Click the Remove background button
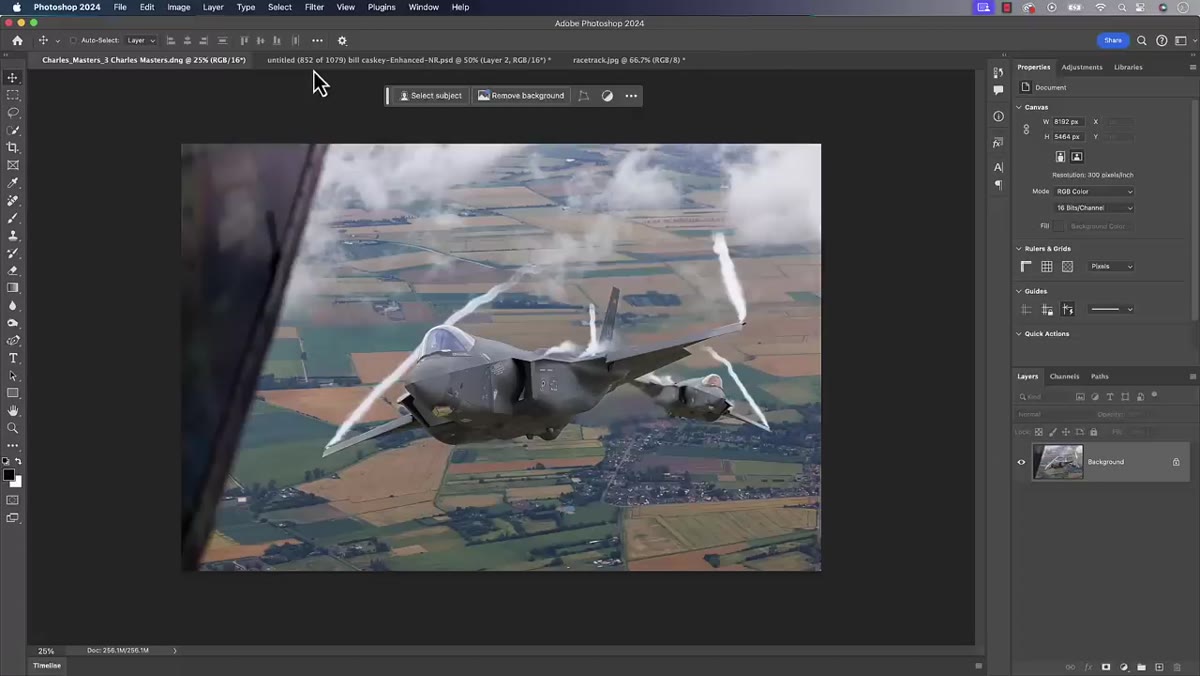The image size is (1200, 676). coord(521,96)
